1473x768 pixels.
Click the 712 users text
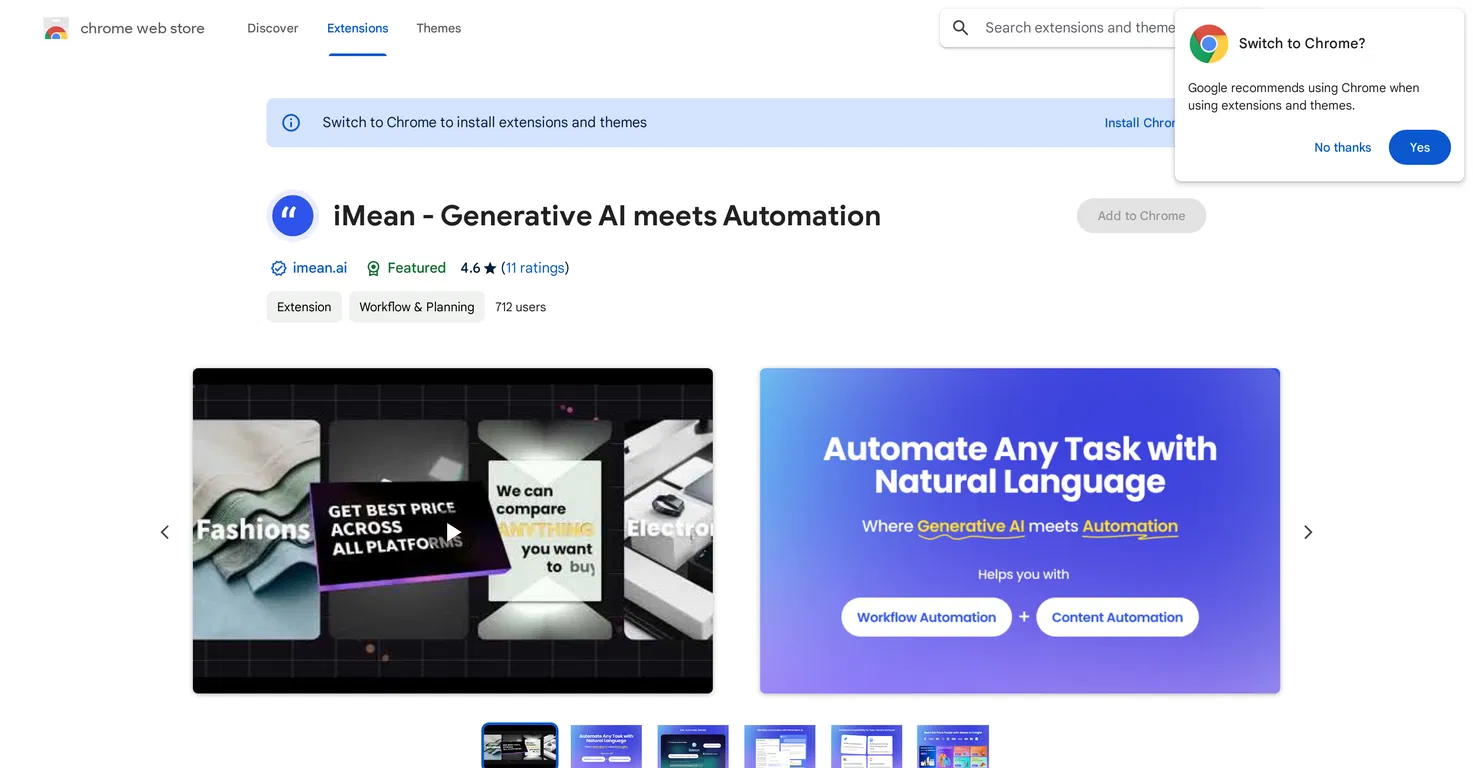(x=521, y=307)
